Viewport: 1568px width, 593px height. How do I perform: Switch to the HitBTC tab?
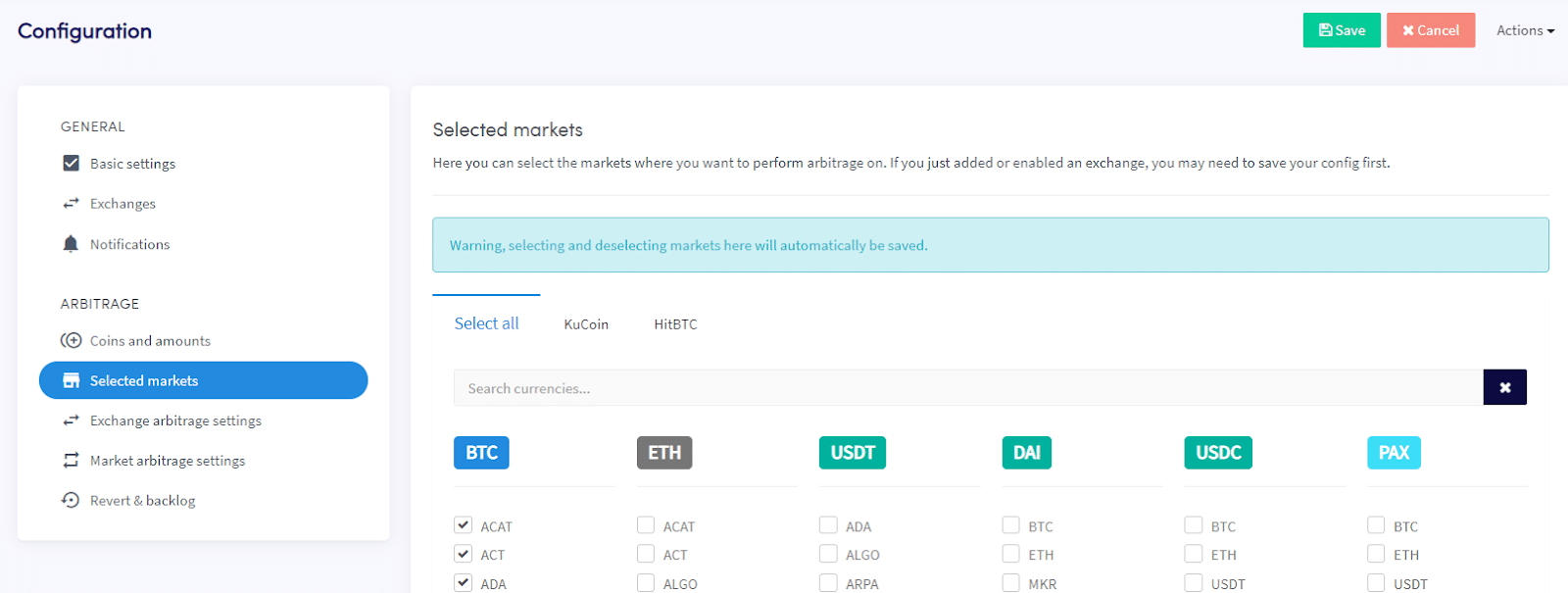coord(675,323)
